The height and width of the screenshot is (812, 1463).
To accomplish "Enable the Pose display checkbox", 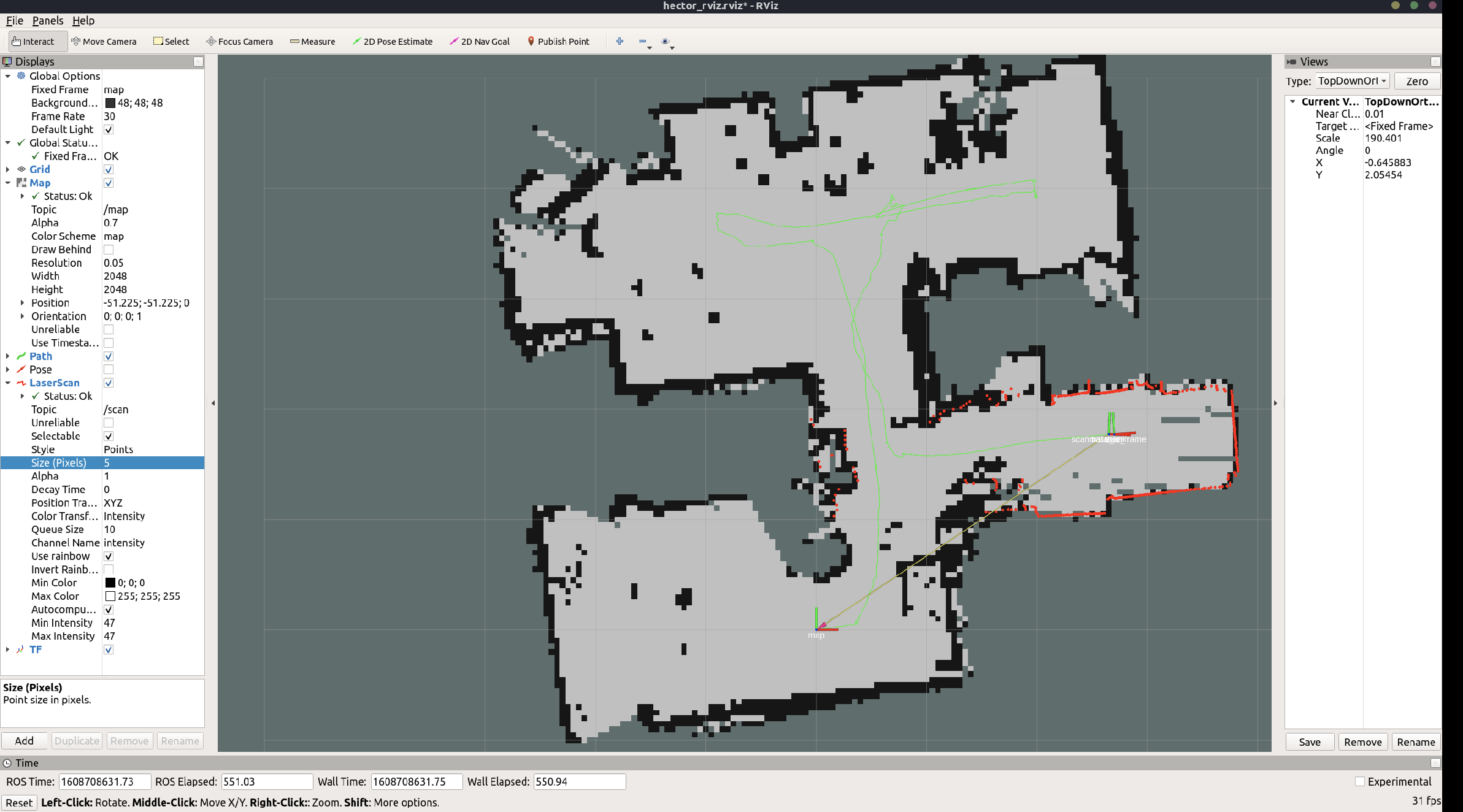I will click(109, 370).
